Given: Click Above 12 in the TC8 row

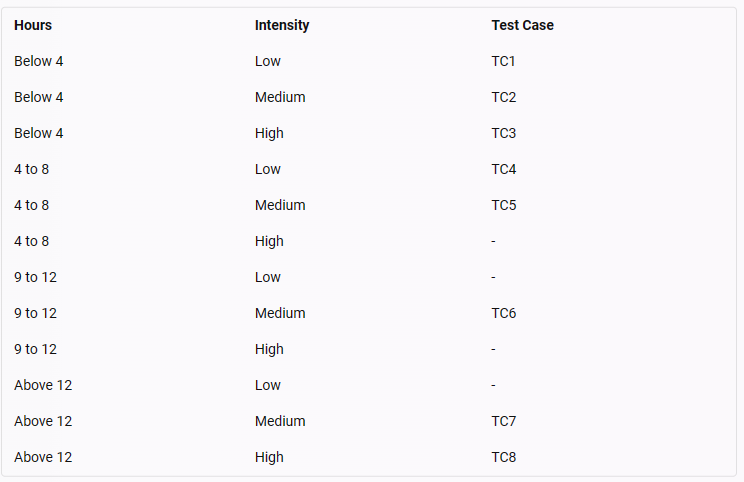Looking at the screenshot, I should click(43, 457).
